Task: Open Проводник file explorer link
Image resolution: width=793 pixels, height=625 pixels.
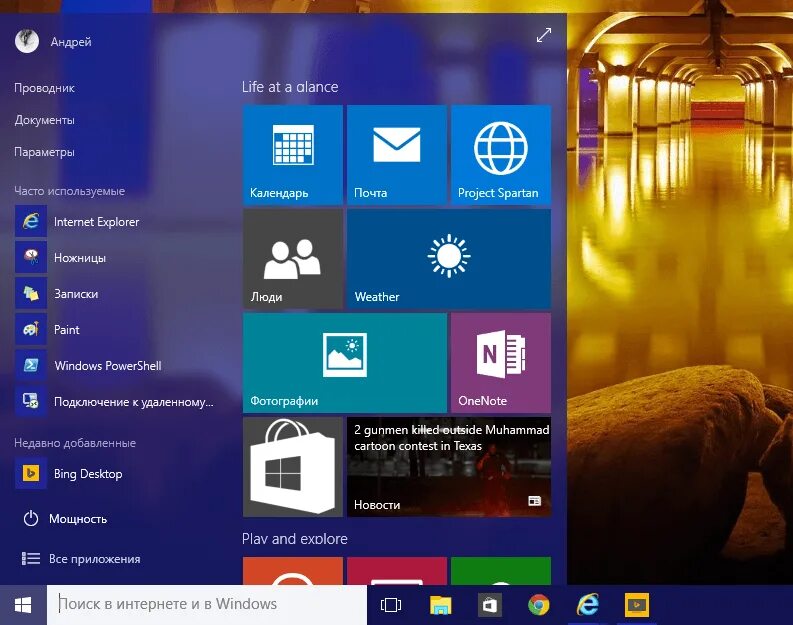Action: 45,88
